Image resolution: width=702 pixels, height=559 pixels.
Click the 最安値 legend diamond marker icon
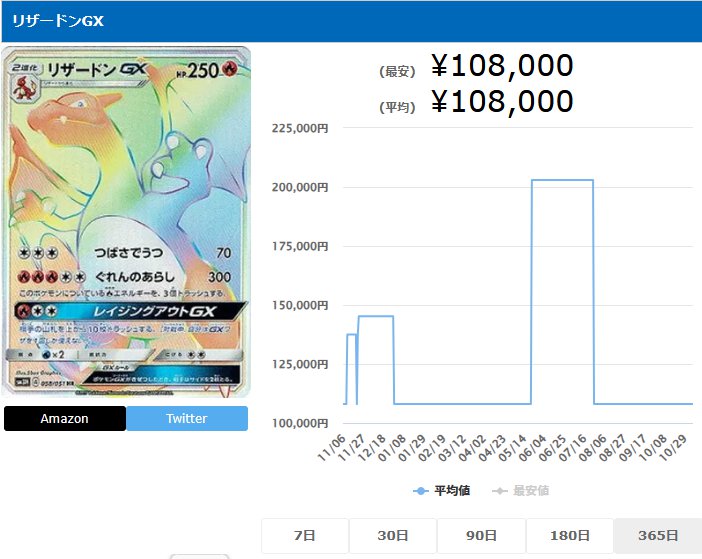500,491
